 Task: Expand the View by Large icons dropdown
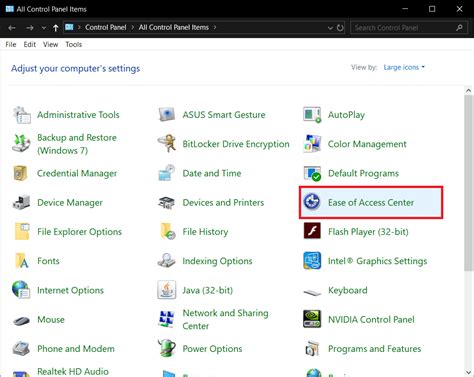coord(404,67)
